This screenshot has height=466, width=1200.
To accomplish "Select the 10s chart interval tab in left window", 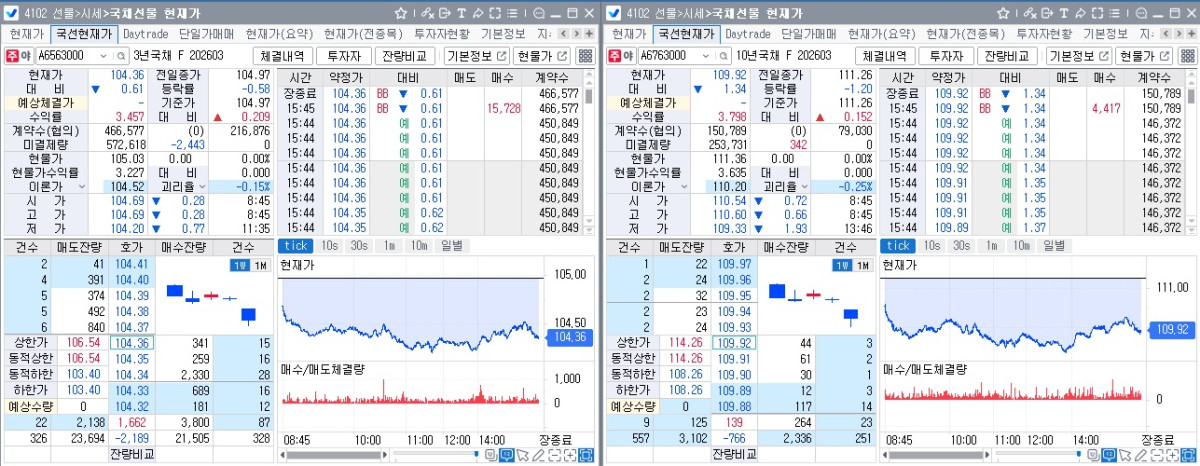I will click(330, 245).
